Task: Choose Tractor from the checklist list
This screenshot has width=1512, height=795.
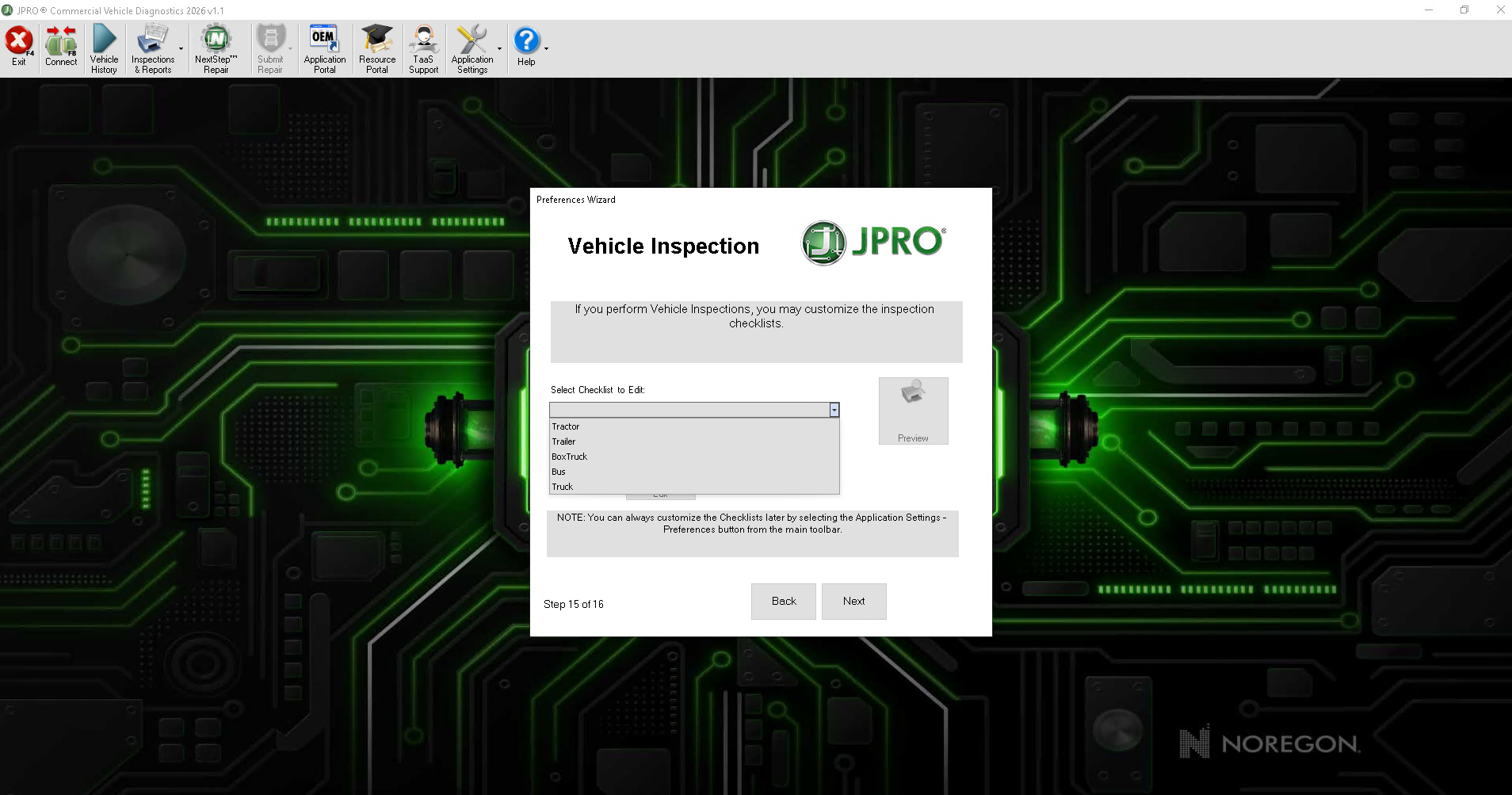Action: click(x=694, y=426)
